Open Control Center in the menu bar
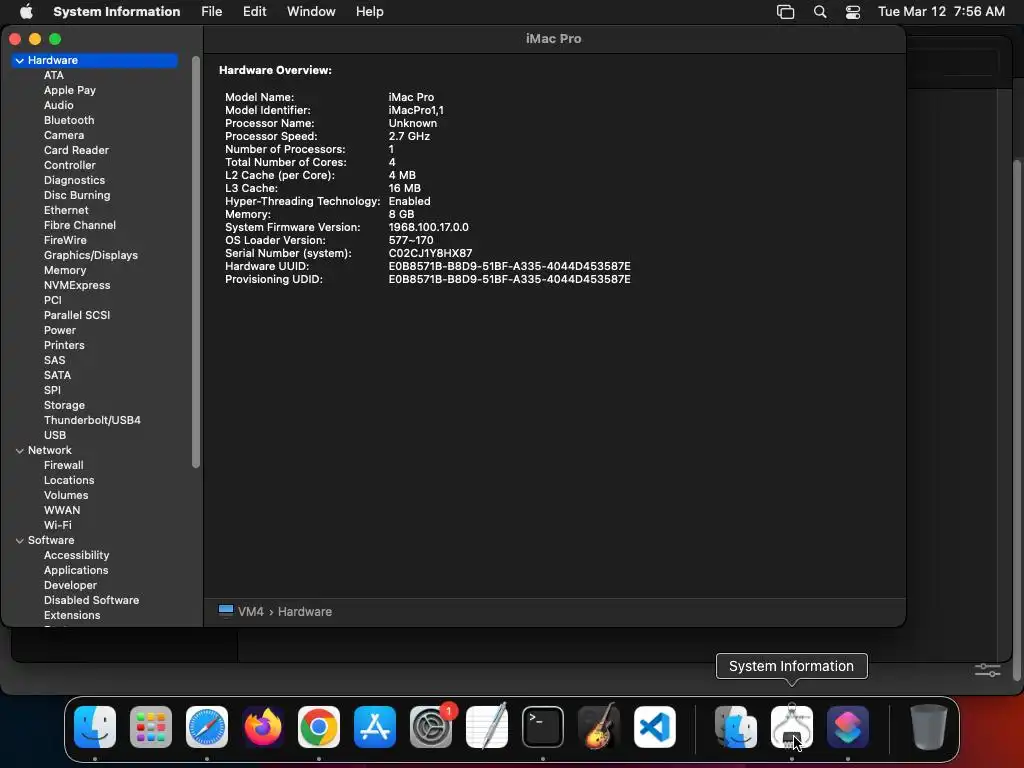Viewport: 1024px width, 768px height. (852, 12)
